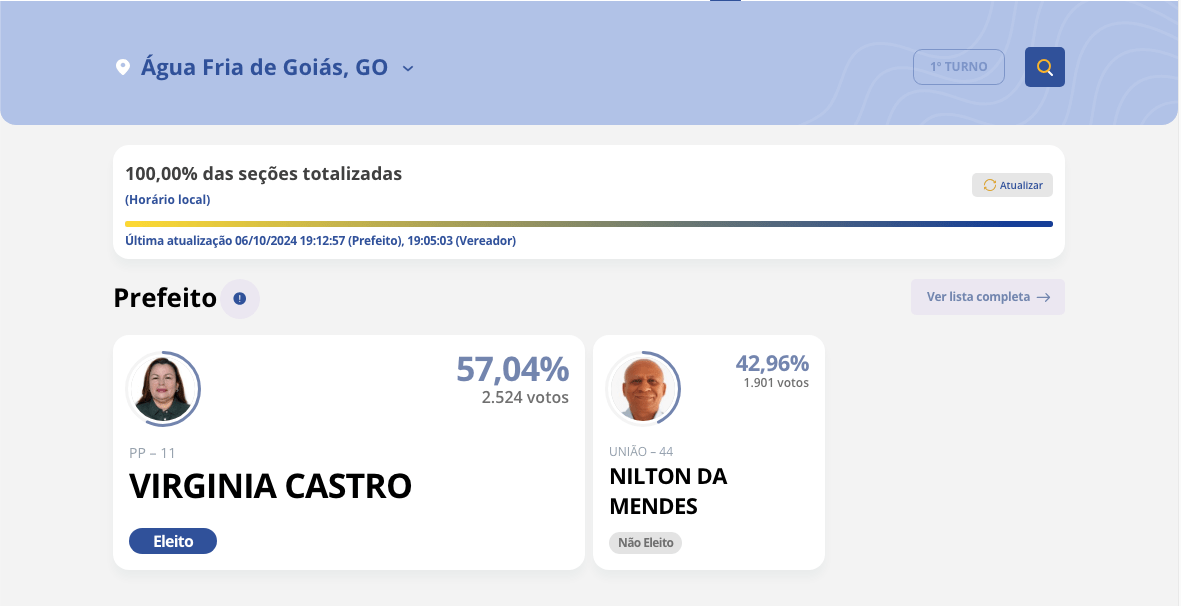Select the VIRGINIA CASTRO candidate name

[270, 487]
